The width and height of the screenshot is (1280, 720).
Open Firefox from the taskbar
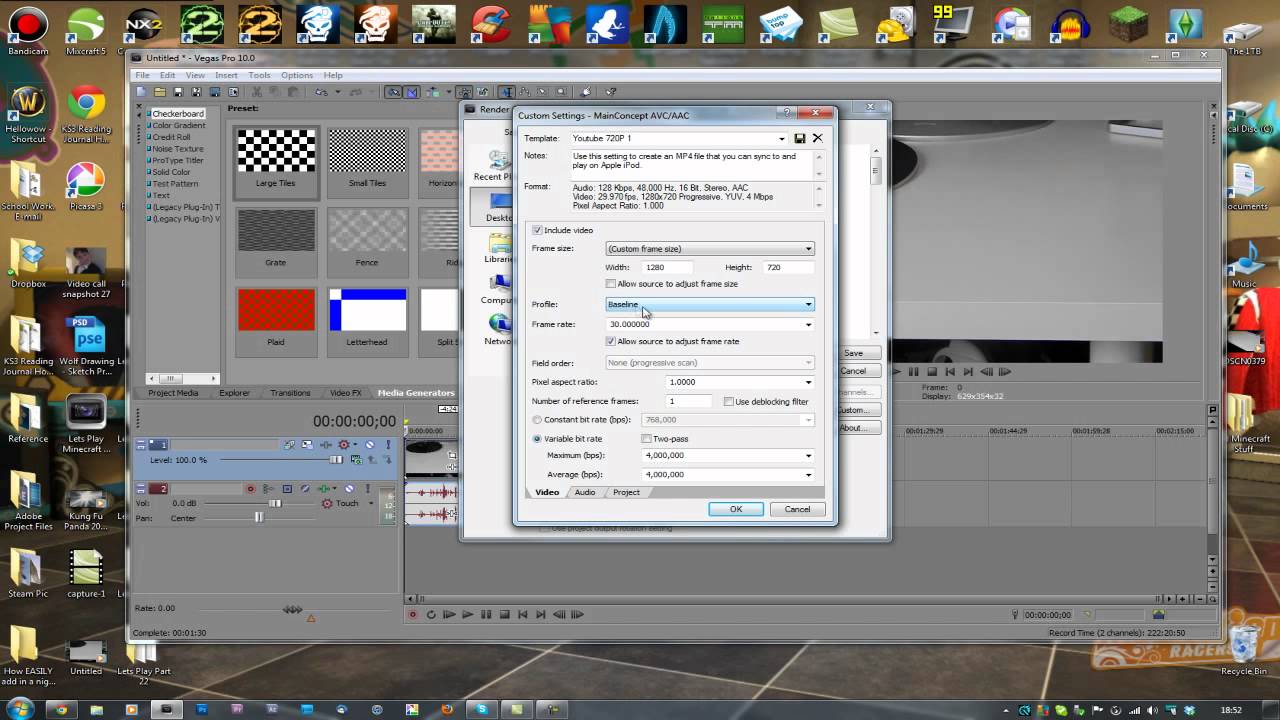tap(447, 709)
